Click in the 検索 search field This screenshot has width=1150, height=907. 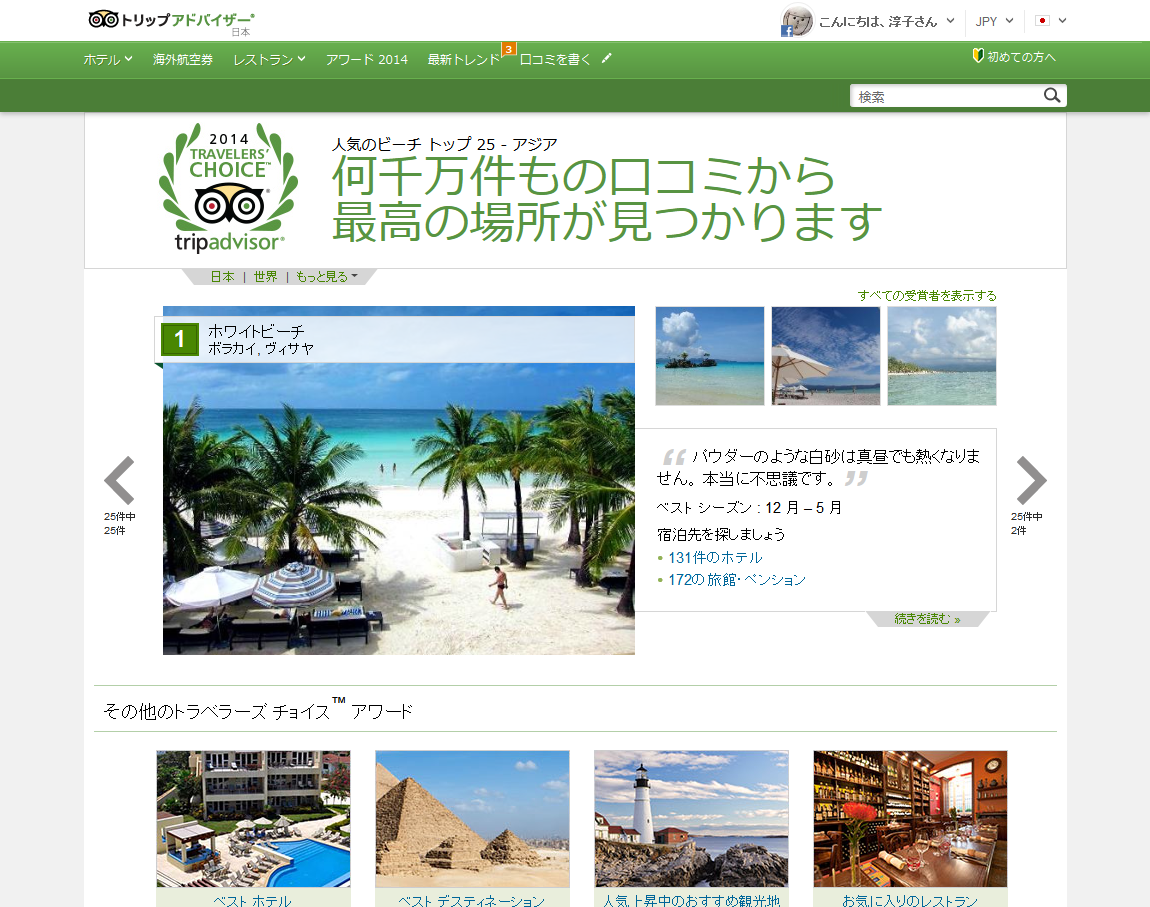(945, 96)
